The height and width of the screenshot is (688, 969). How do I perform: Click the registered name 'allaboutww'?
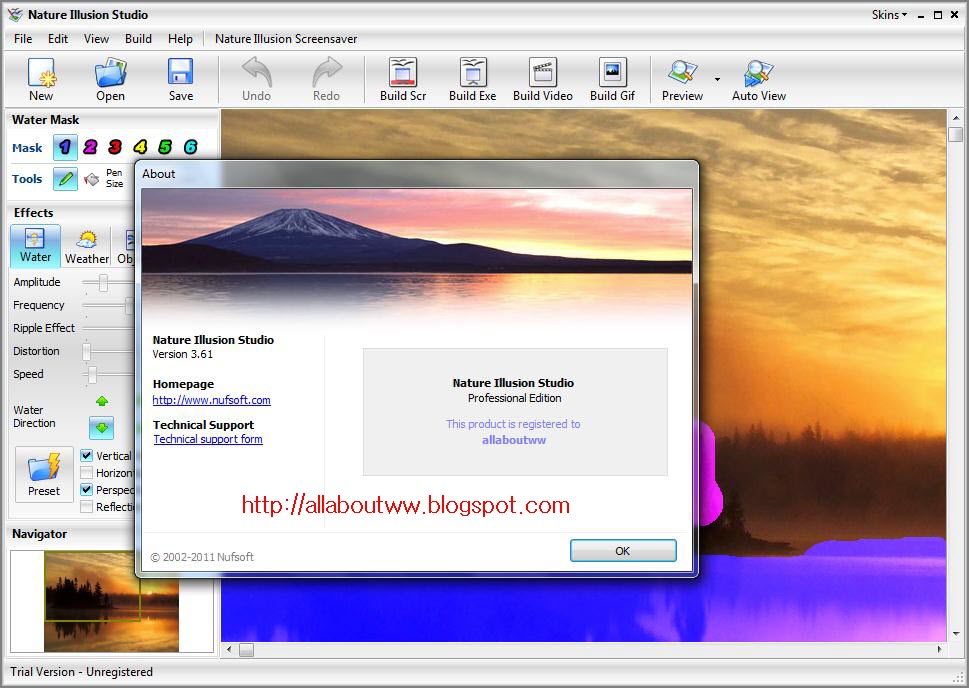click(514, 440)
